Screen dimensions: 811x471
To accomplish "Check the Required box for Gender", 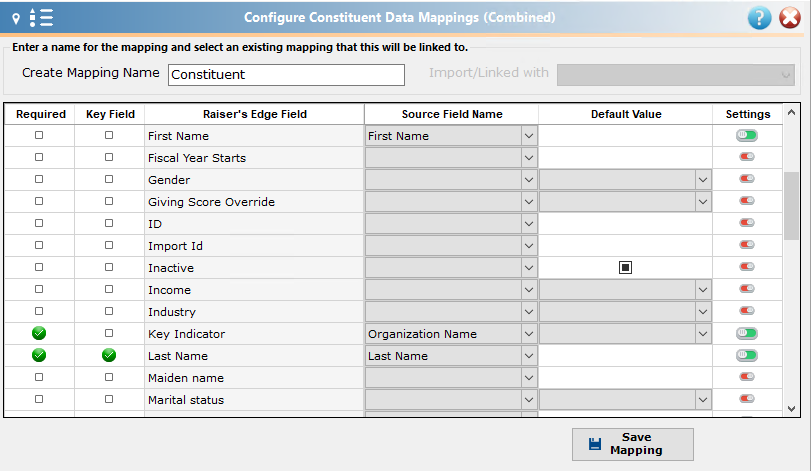I will tap(39, 179).
